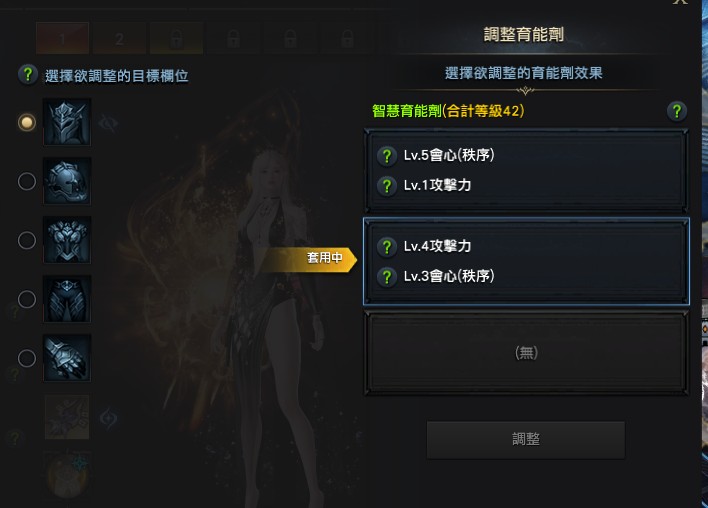Select the empty (無) effect slot
708x508 pixels.
(526, 353)
